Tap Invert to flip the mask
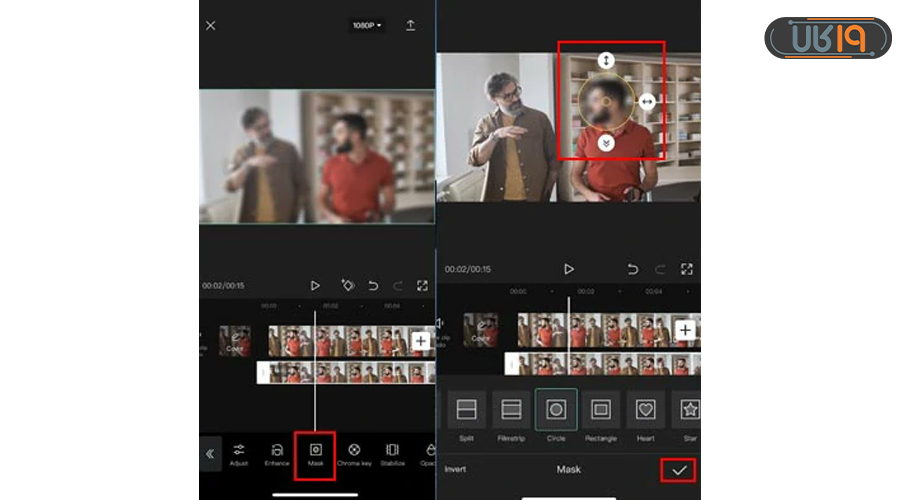900x500 pixels. [455, 469]
